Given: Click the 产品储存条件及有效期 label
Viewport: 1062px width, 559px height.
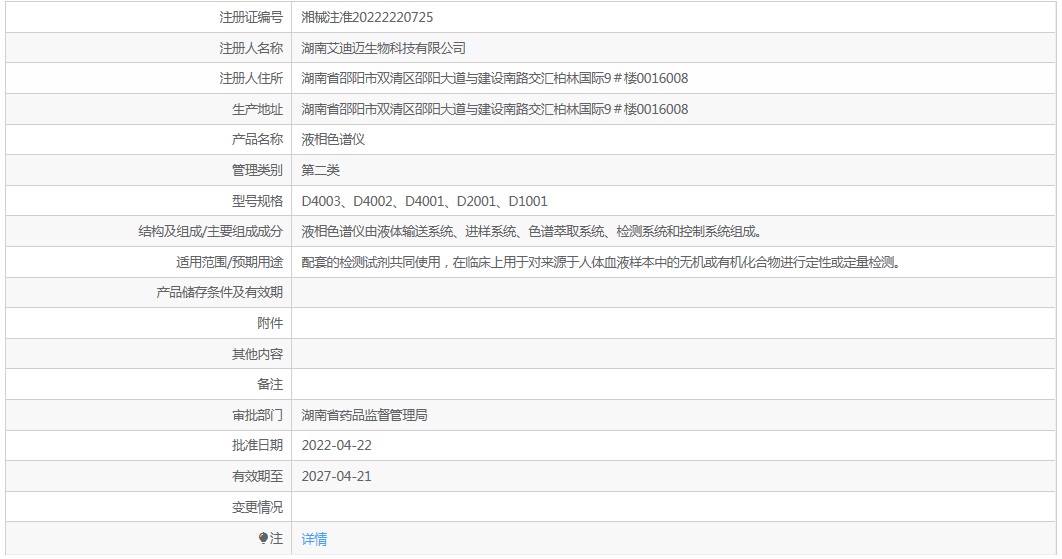Looking at the screenshot, I should tap(219, 293).
